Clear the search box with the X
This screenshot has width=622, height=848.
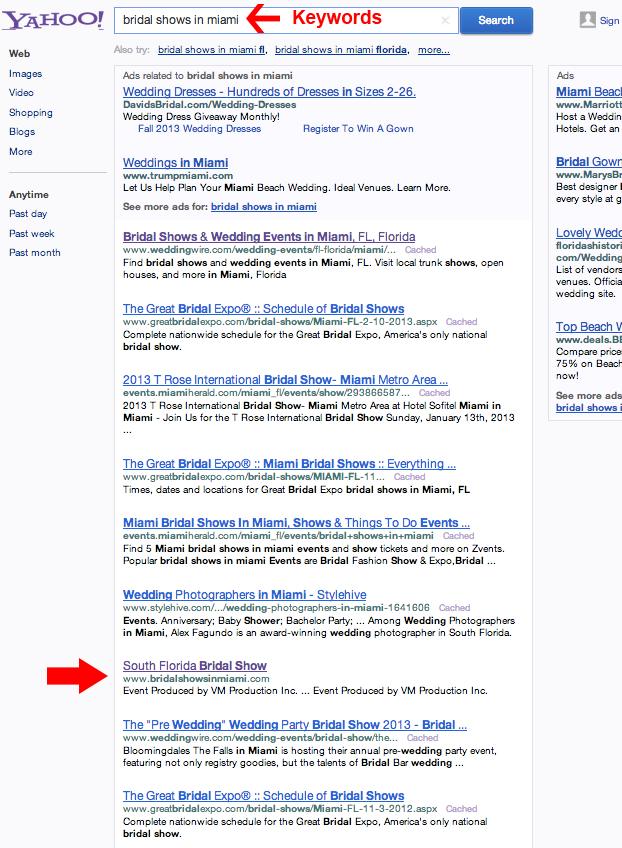point(445,21)
